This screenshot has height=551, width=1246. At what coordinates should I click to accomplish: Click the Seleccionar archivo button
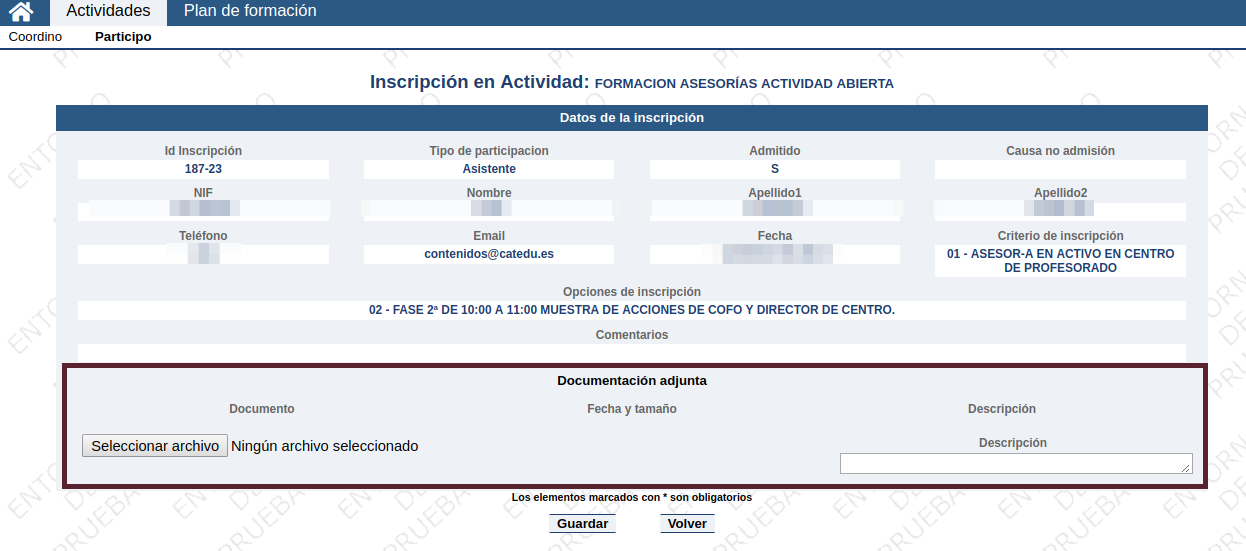pyautogui.click(x=155, y=446)
